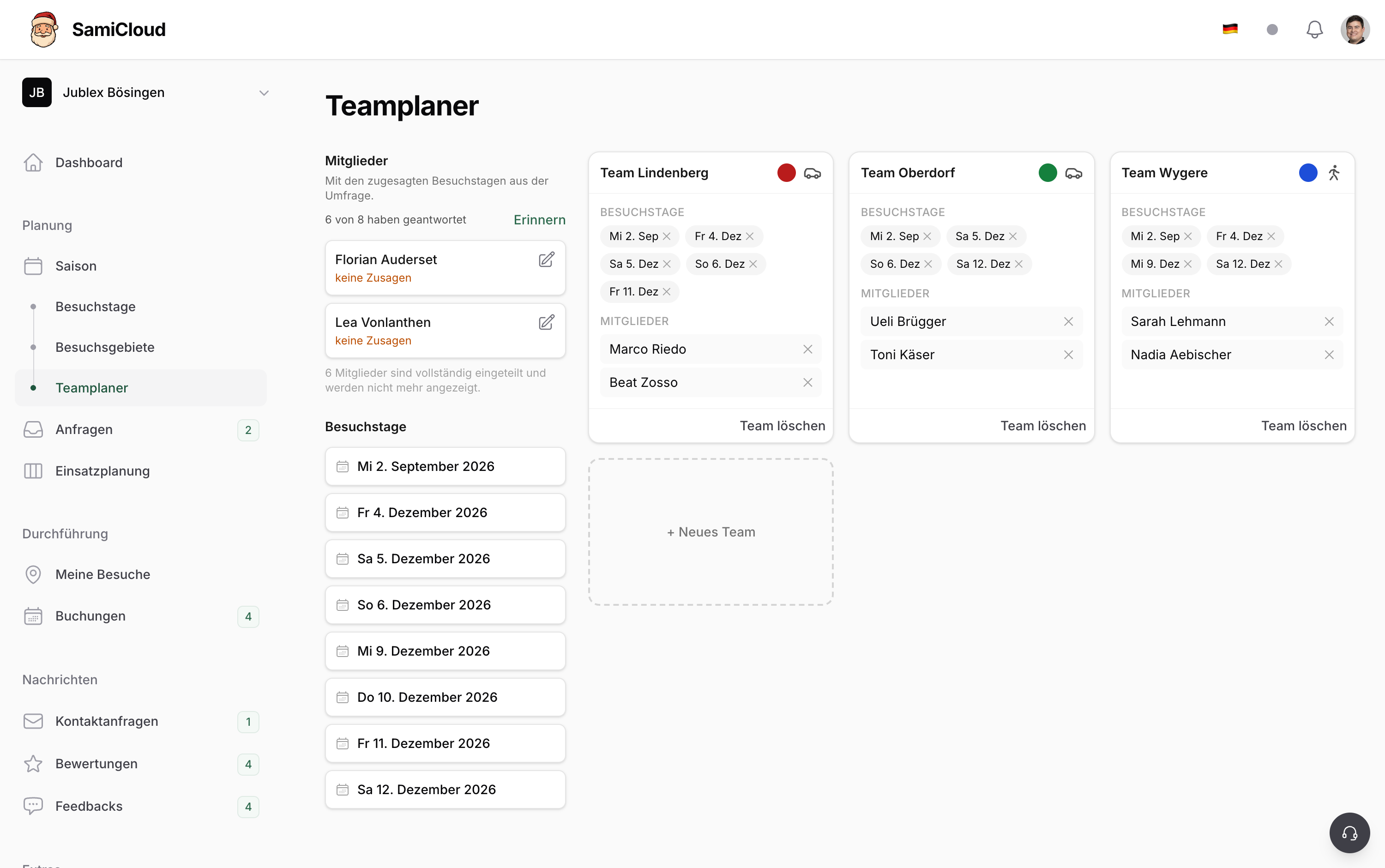Remove Fr 11. Dez from Team Lindenberg
This screenshot has height=868, width=1385.
(x=666, y=292)
